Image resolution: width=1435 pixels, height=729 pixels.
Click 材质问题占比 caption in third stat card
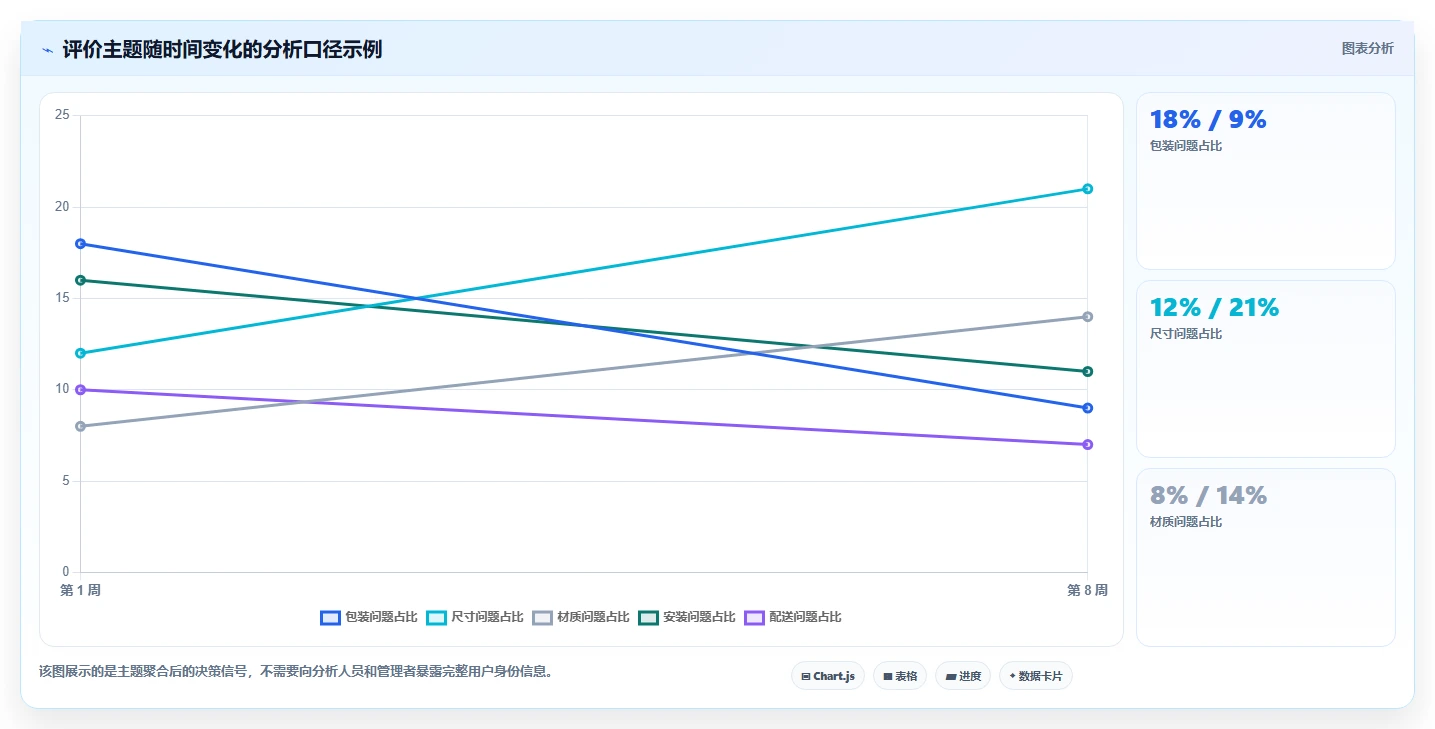[x=1186, y=522]
